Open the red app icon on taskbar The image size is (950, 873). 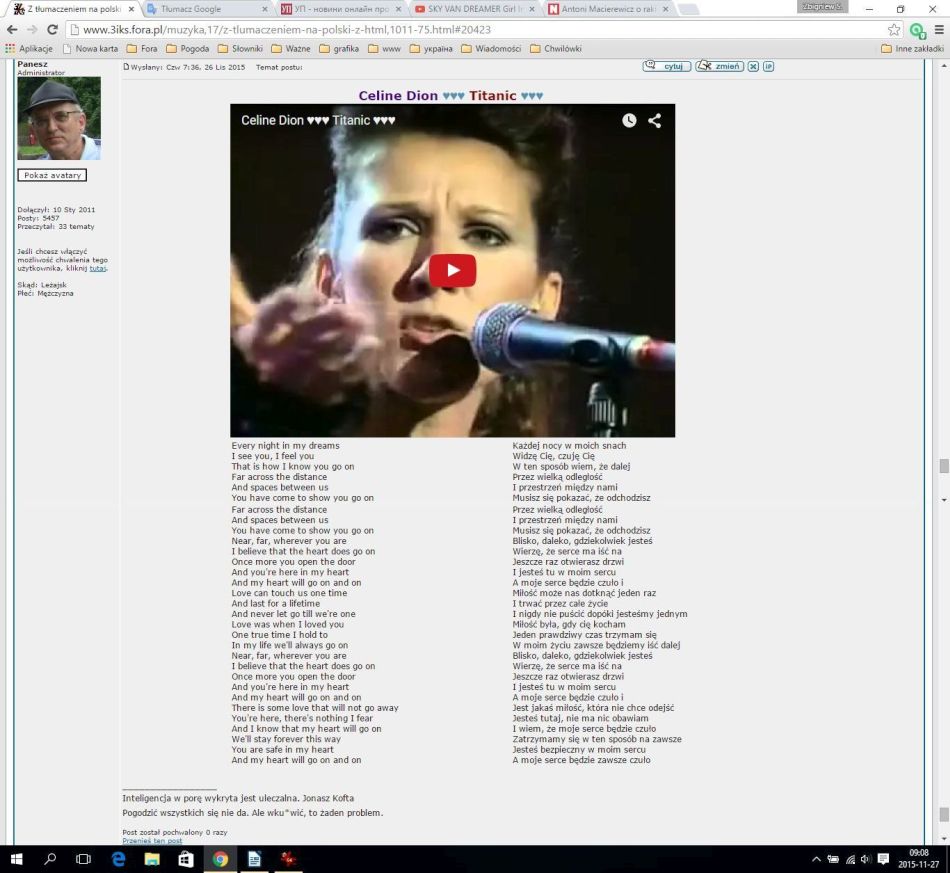tap(288, 859)
